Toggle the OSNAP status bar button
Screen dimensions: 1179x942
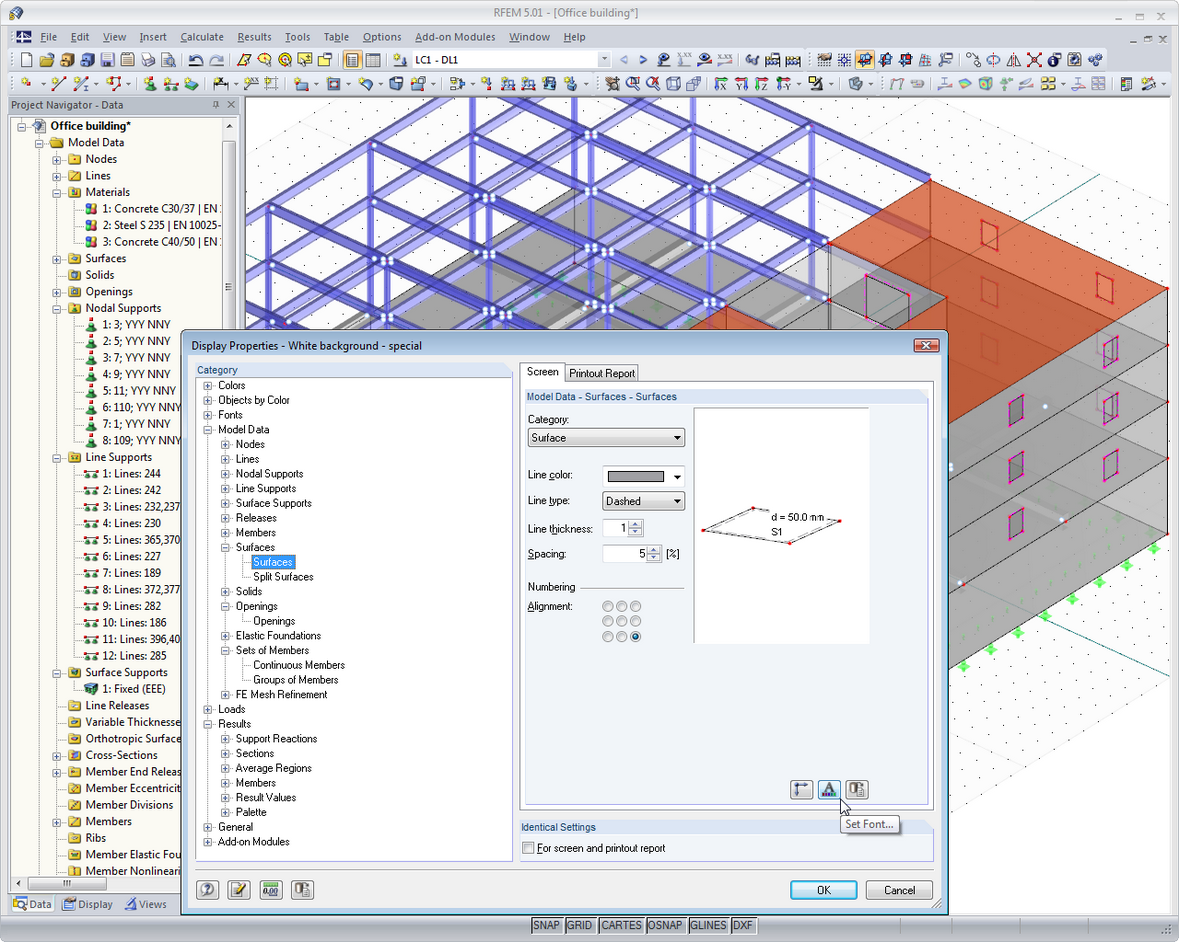click(665, 925)
